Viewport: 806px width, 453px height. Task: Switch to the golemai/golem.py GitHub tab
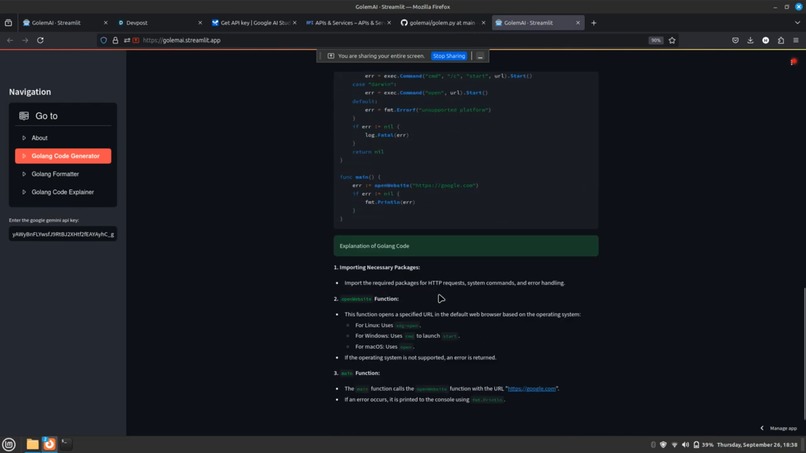pyautogui.click(x=441, y=23)
